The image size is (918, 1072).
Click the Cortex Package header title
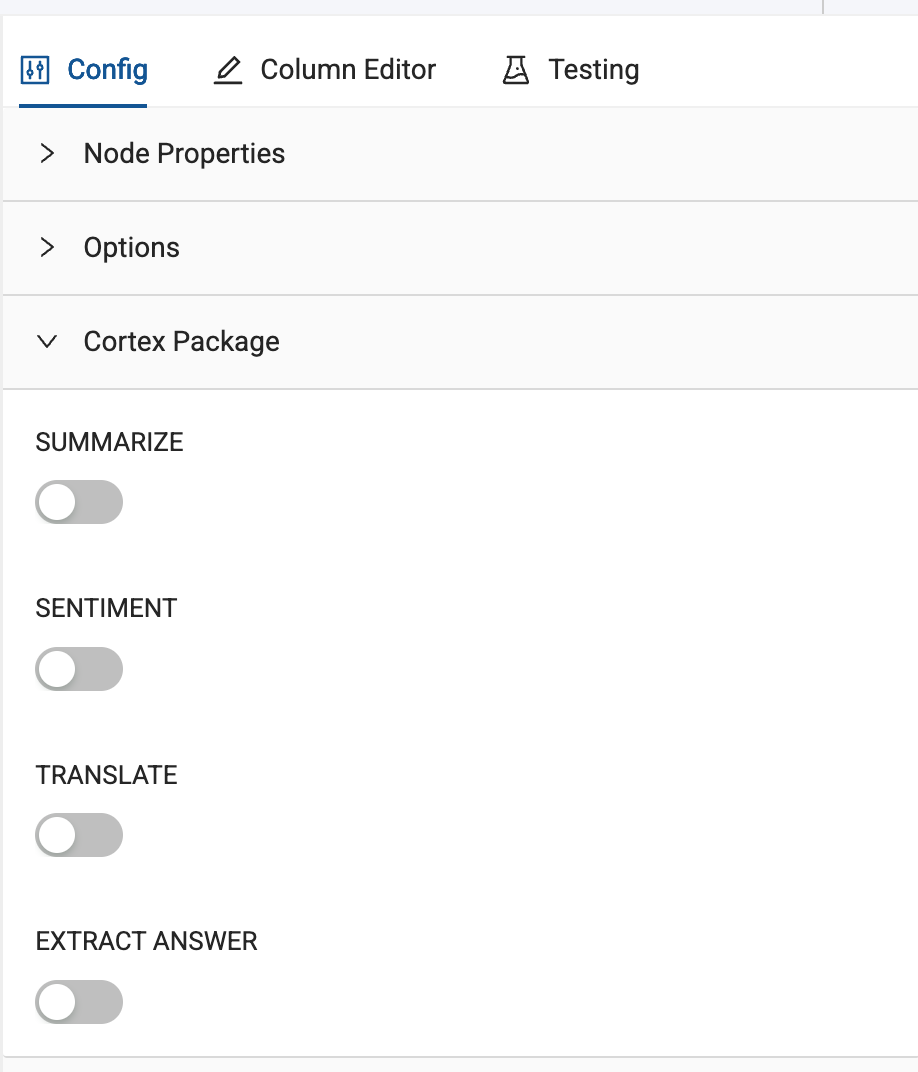coord(181,342)
